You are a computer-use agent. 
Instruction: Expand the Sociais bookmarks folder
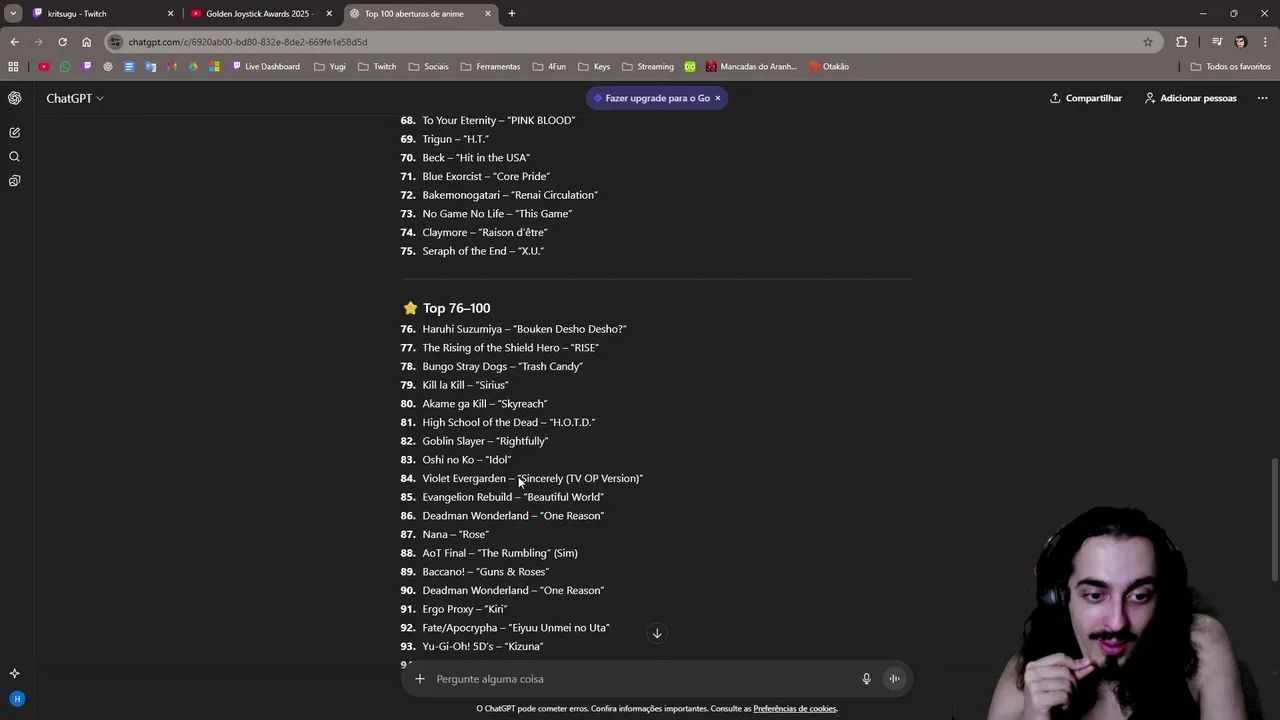coord(428,67)
